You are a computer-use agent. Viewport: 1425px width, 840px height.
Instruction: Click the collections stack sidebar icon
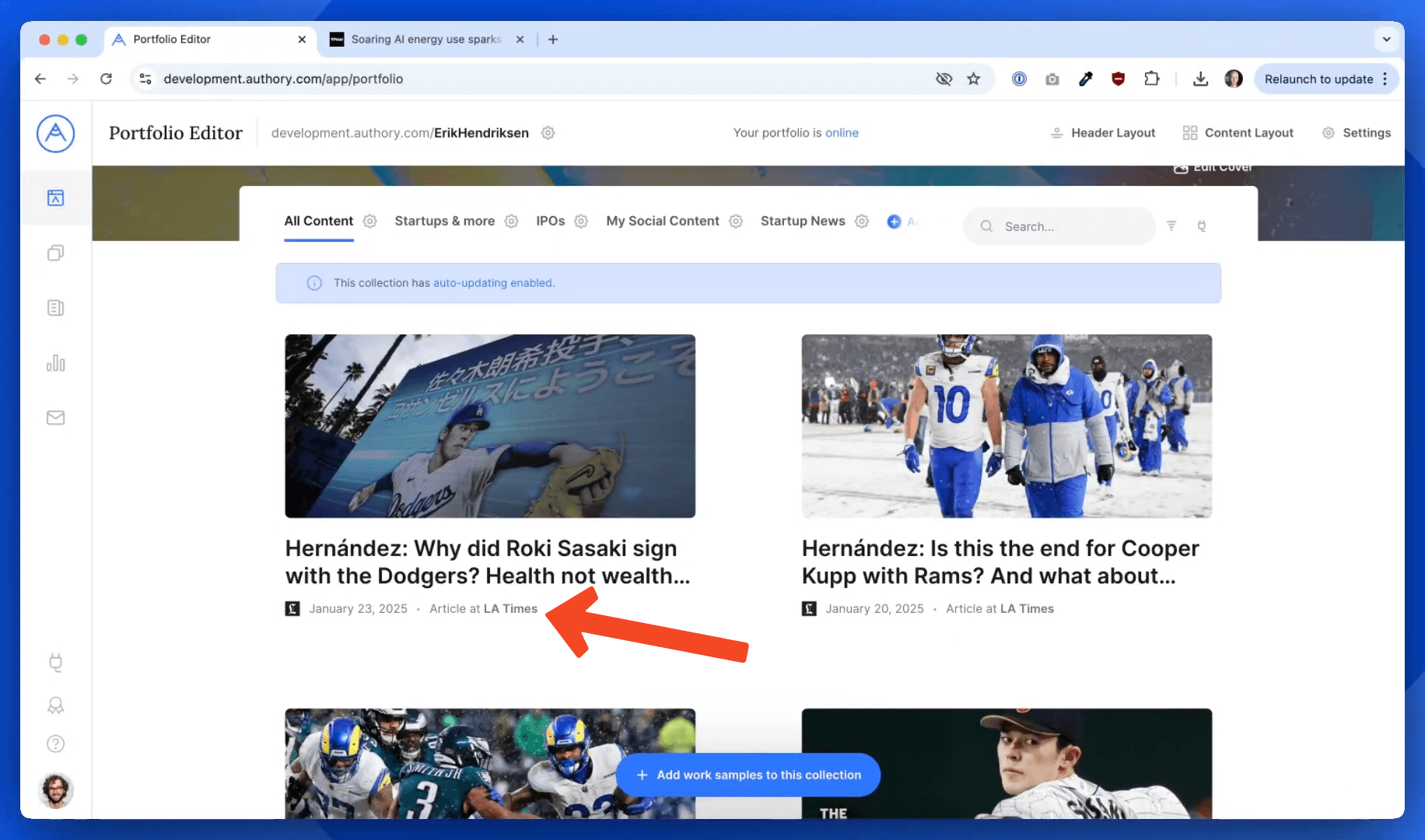click(x=55, y=253)
